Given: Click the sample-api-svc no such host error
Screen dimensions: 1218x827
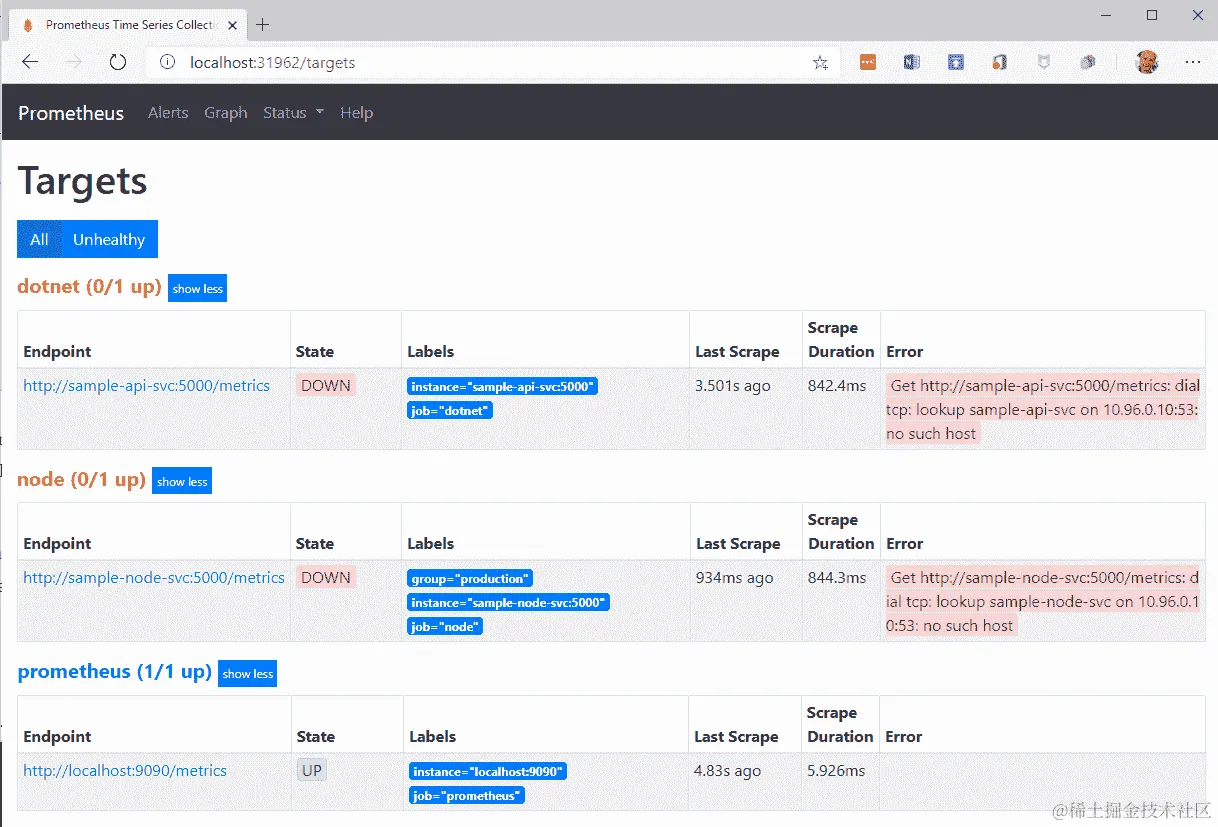Looking at the screenshot, I should coord(1043,409).
